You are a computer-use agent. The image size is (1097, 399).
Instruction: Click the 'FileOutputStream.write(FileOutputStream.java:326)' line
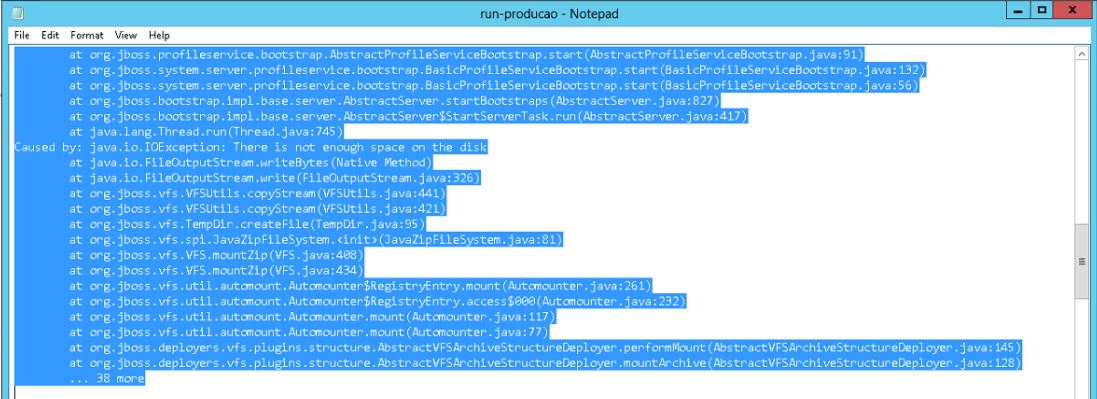coord(274,178)
